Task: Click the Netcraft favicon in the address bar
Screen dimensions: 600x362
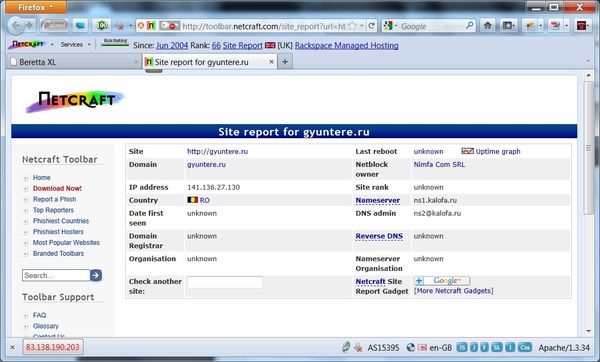Action: click(x=152, y=26)
